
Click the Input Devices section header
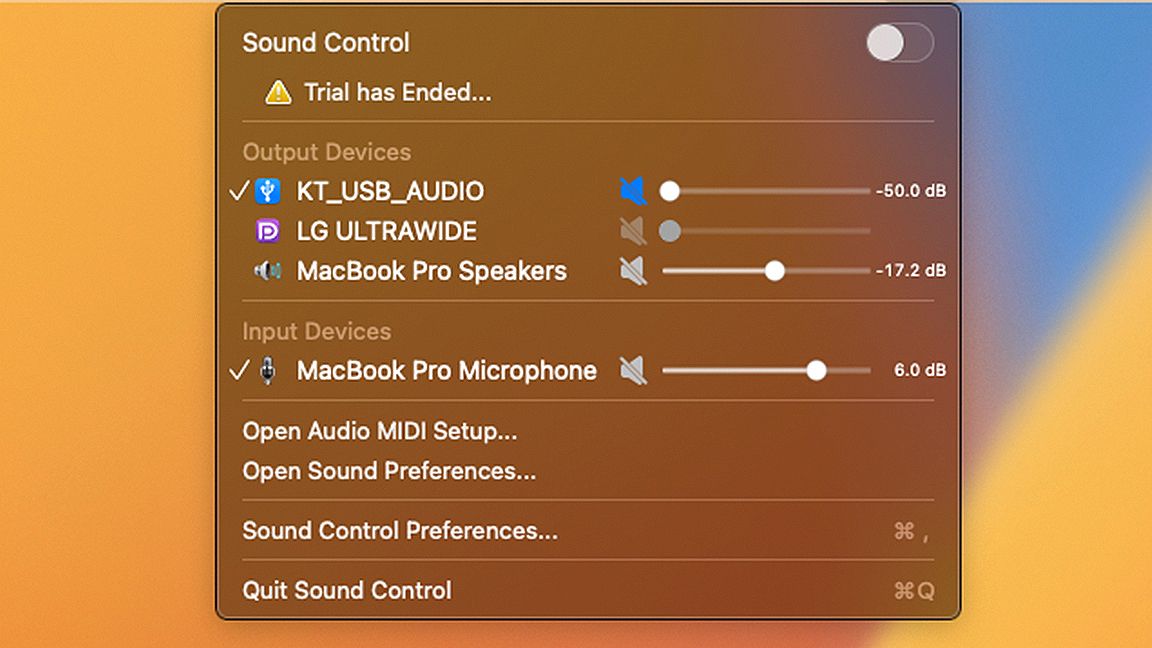coord(317,331)
